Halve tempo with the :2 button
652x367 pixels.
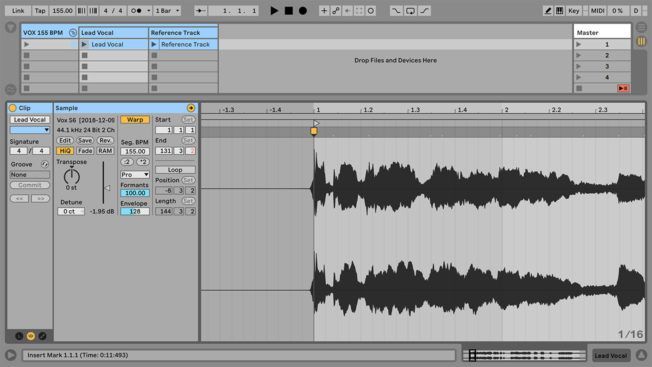coord(127,162)
